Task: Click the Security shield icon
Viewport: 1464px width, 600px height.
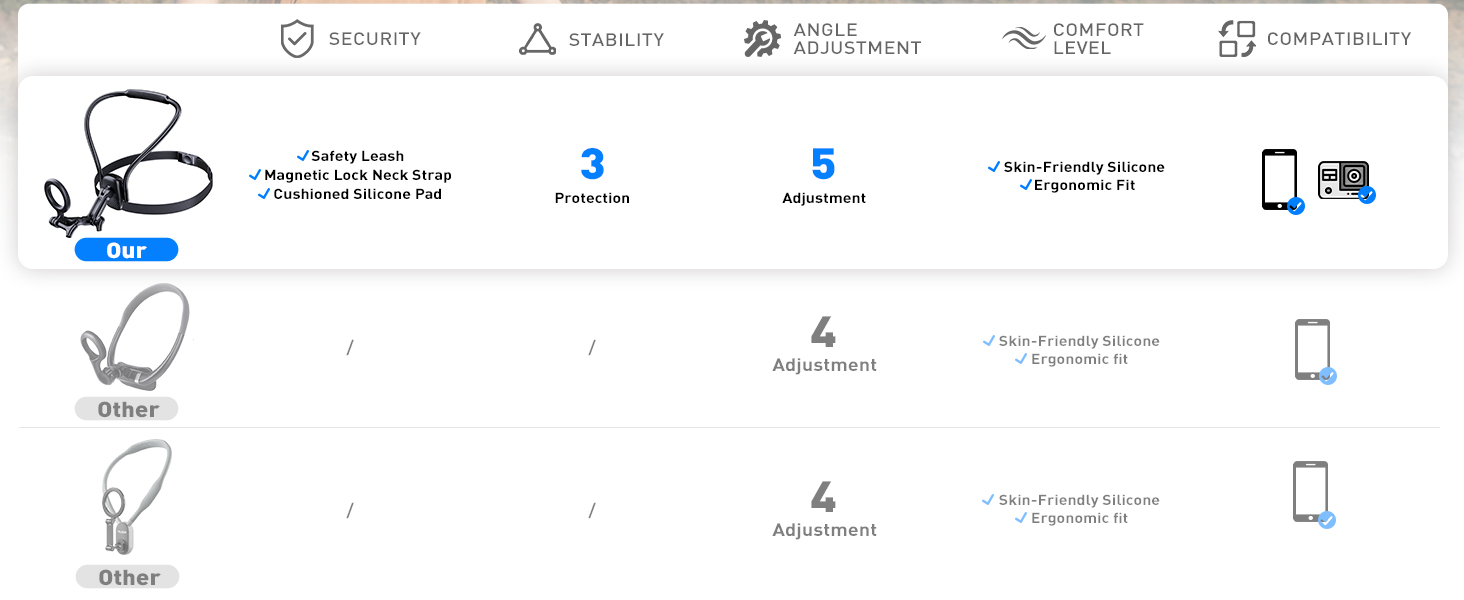Action: [297, 40]
